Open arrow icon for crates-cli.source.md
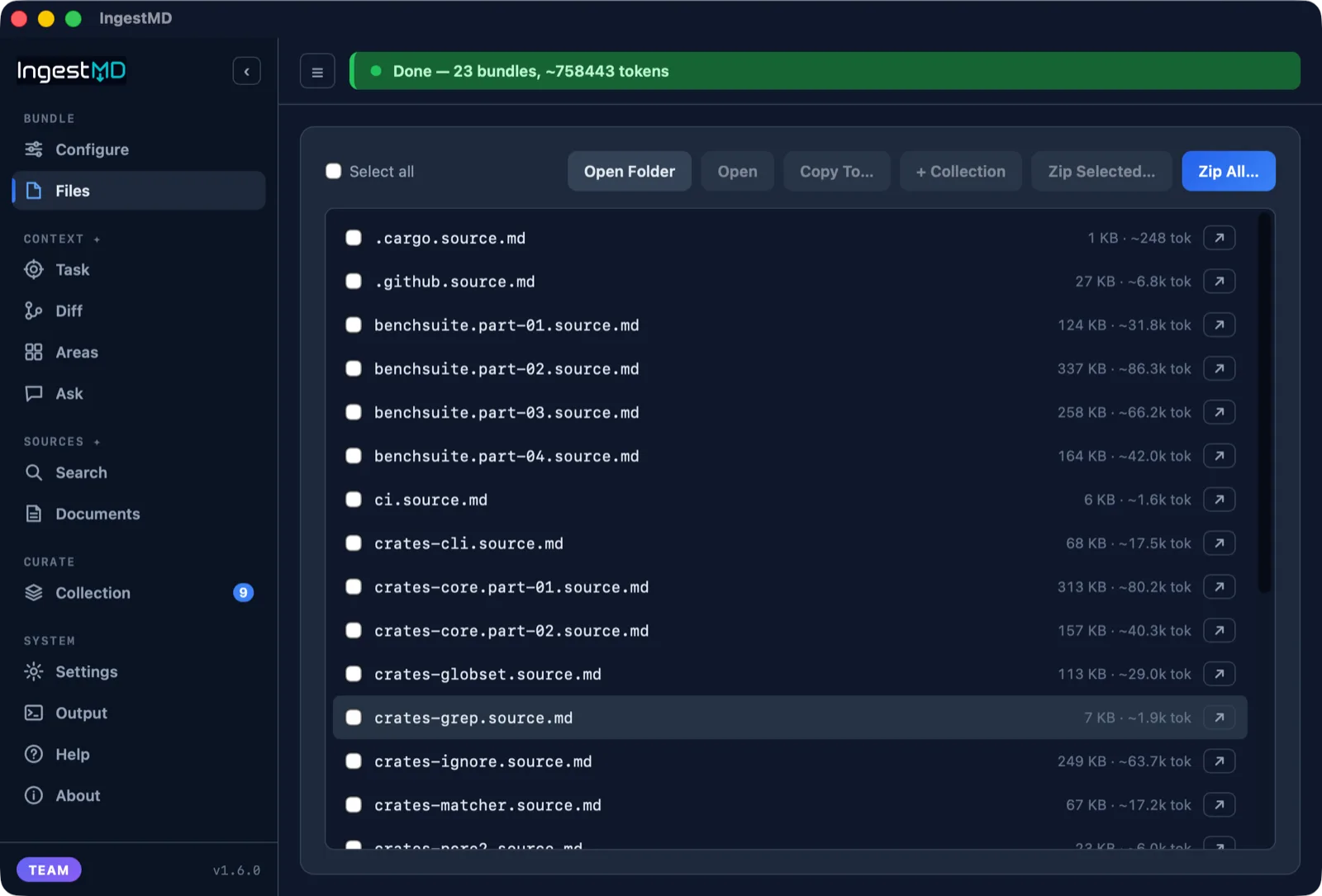This screenshot has width=1322, height=896. click(1219, 543)
